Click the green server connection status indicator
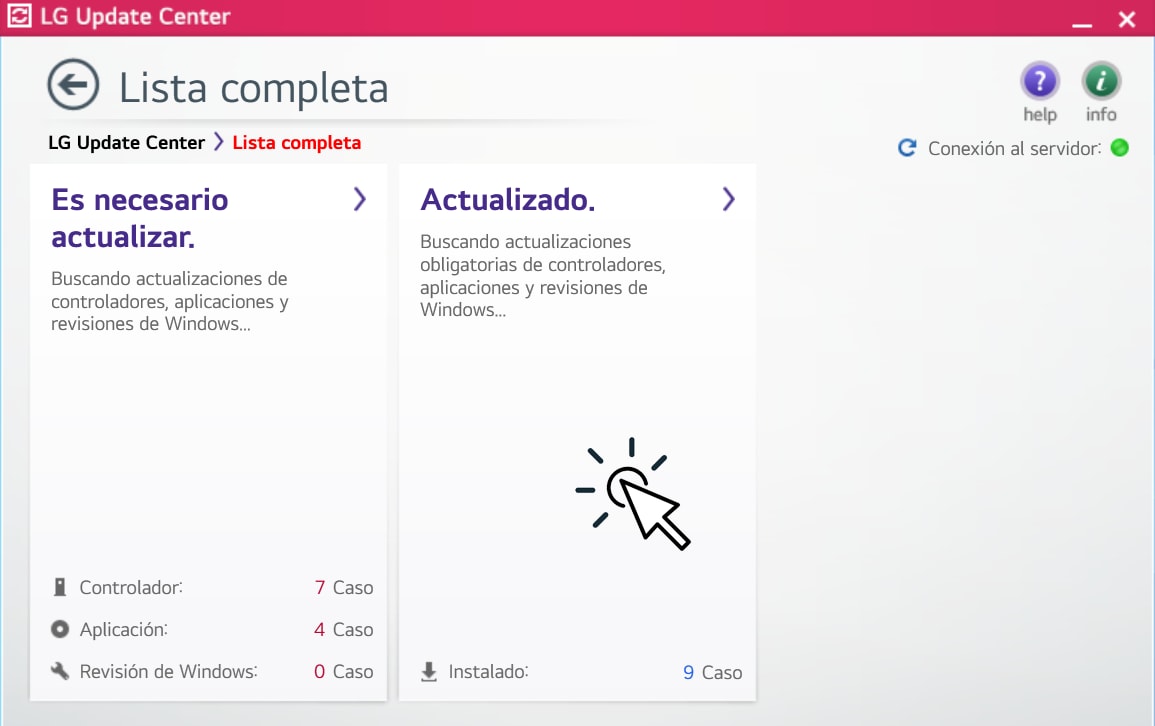1155x726 pixels. [1120, 148]
